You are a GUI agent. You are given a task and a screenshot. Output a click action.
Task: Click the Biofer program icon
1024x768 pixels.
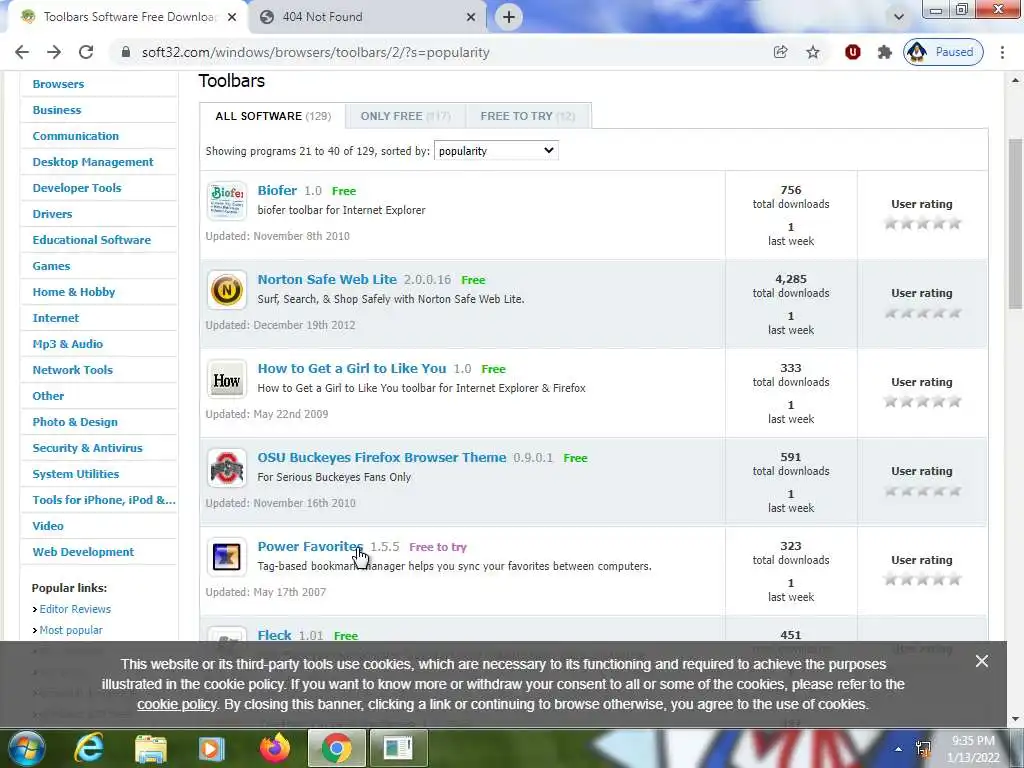[x=227, y=200]
